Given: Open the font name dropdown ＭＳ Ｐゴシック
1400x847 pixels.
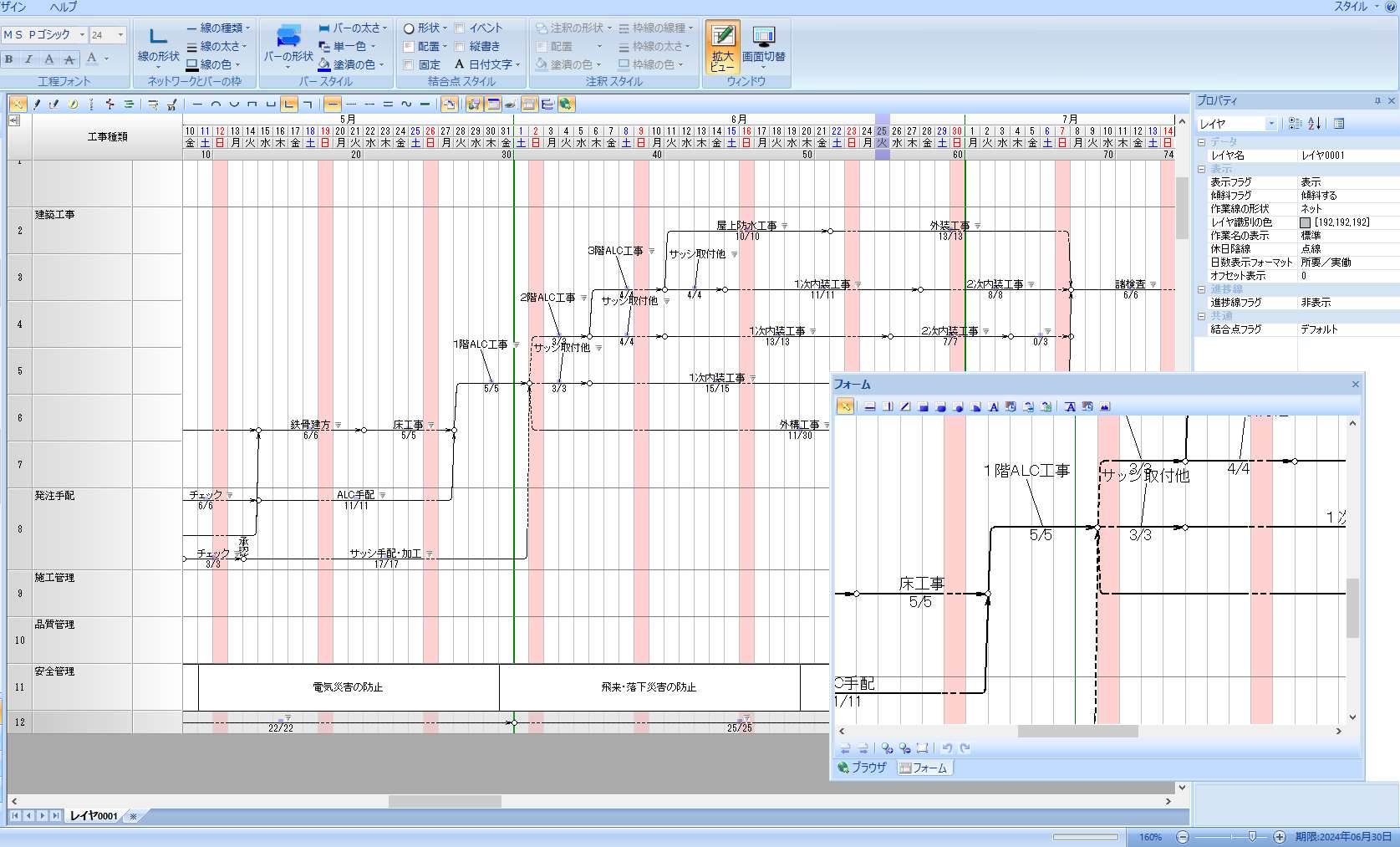Looking at the screenshot, I should 82,35.
